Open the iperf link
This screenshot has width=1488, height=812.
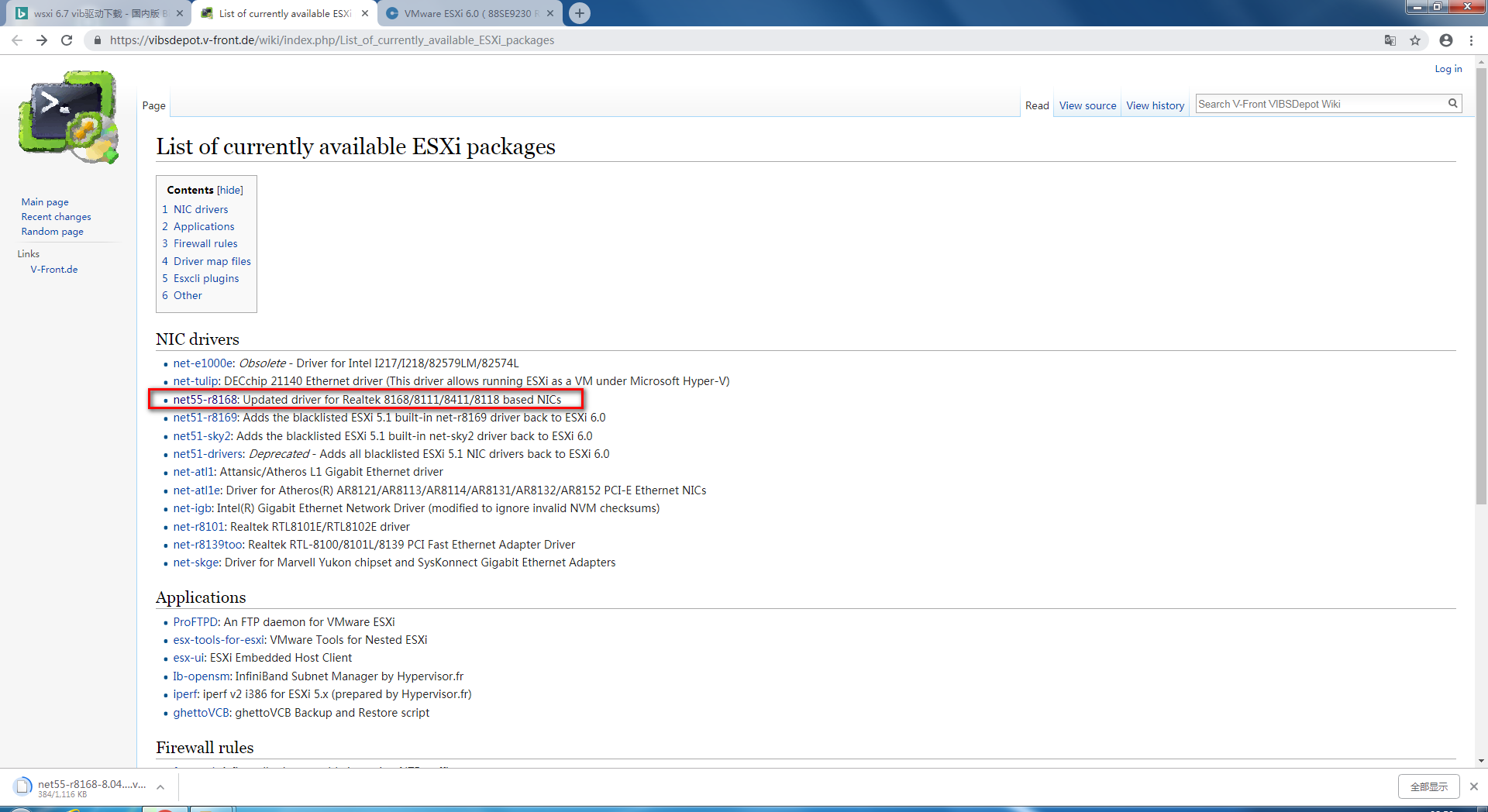coord(185,694)
